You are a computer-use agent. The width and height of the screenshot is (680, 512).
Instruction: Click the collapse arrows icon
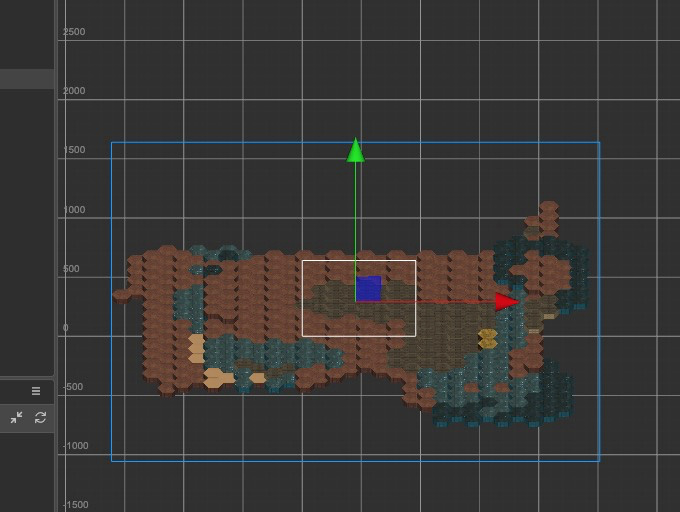[x=16, y=417]
